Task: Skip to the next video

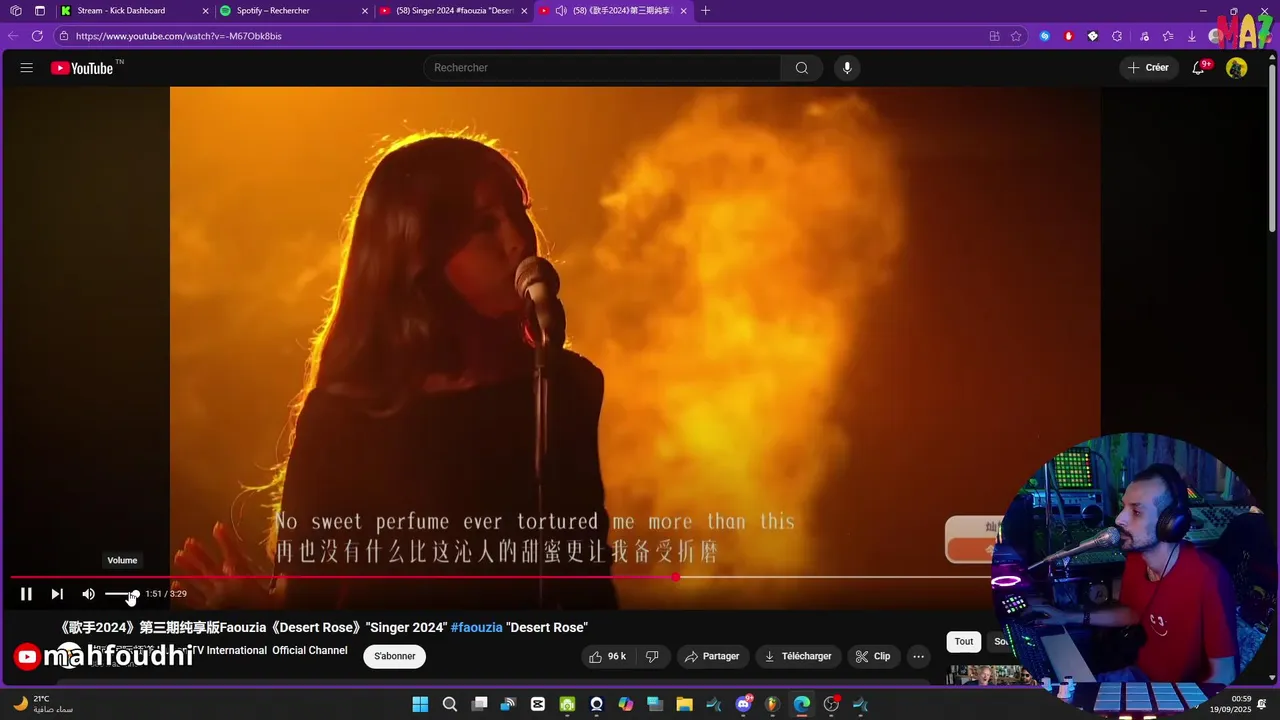Action: 57,594
